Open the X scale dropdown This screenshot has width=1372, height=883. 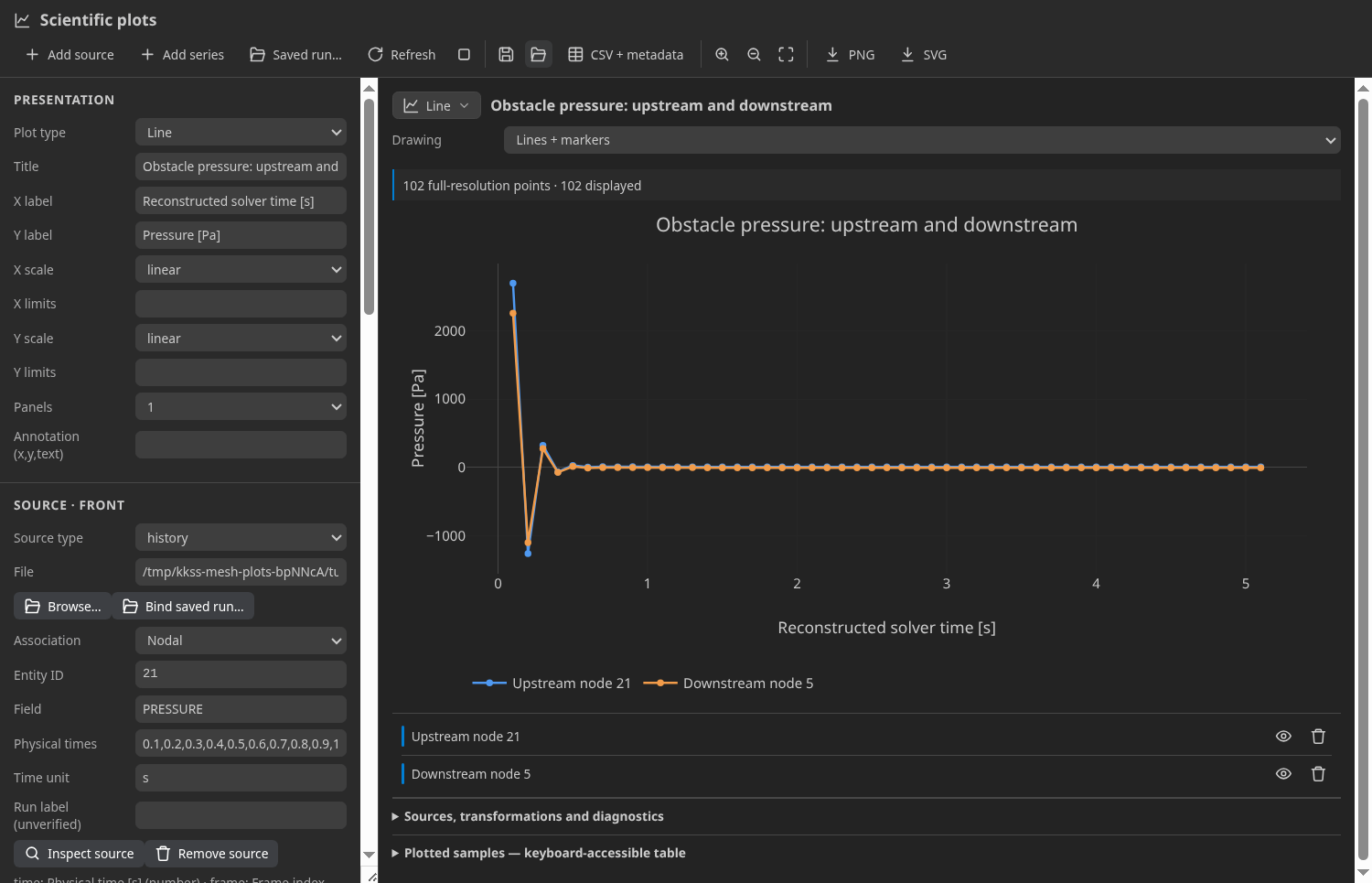coord(241,270)
